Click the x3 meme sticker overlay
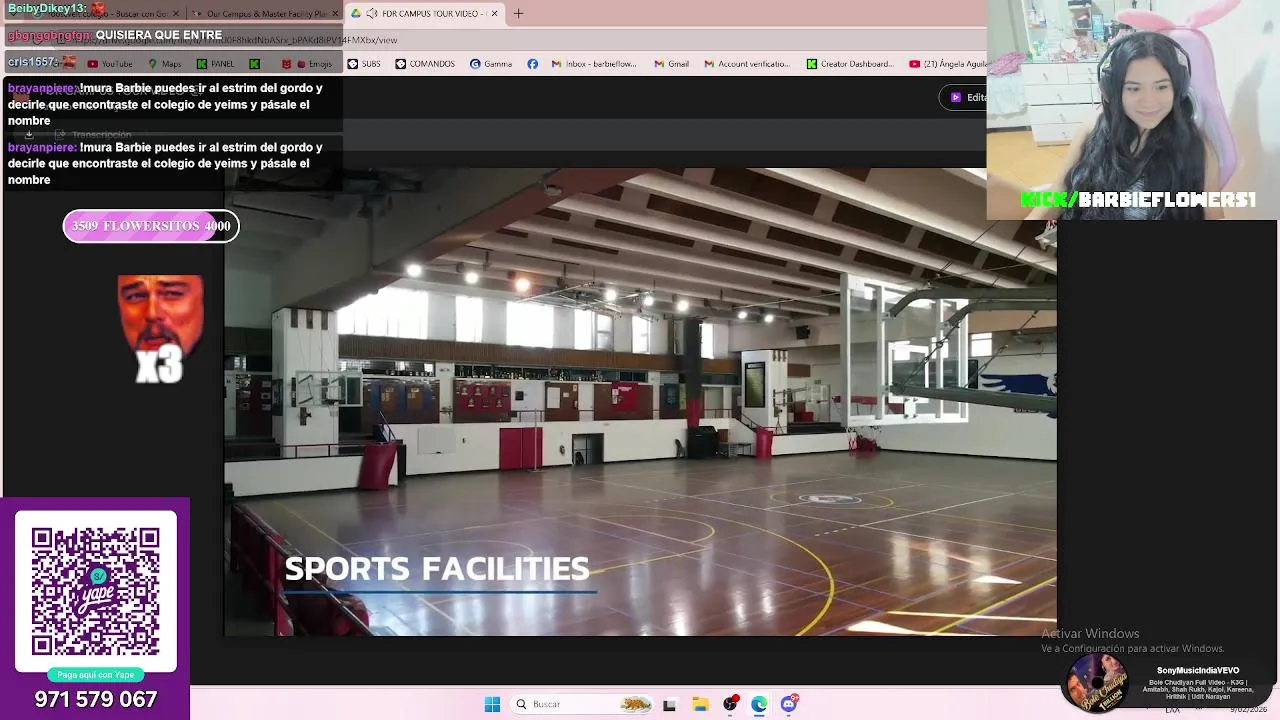Image resolution: width=1280 pixels, height=720 pixels. point(160,330)
